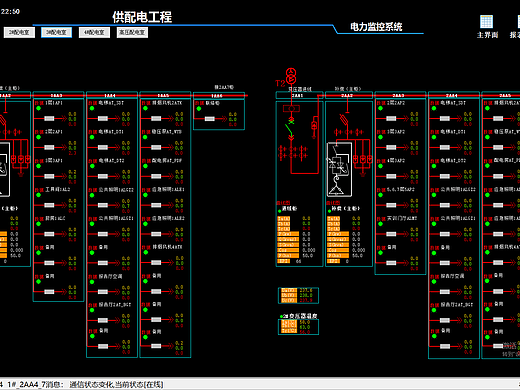Click the 22:50 clock display
The height and width of the screenshot is (390, 520).
coord(10,12)
